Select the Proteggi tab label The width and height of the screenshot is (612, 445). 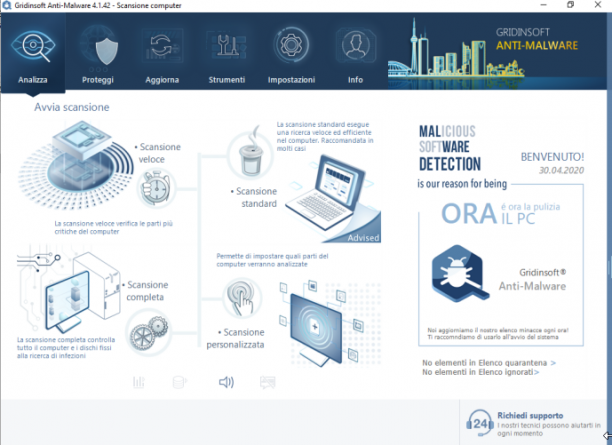pyautogui.click(x=98, y=80)
